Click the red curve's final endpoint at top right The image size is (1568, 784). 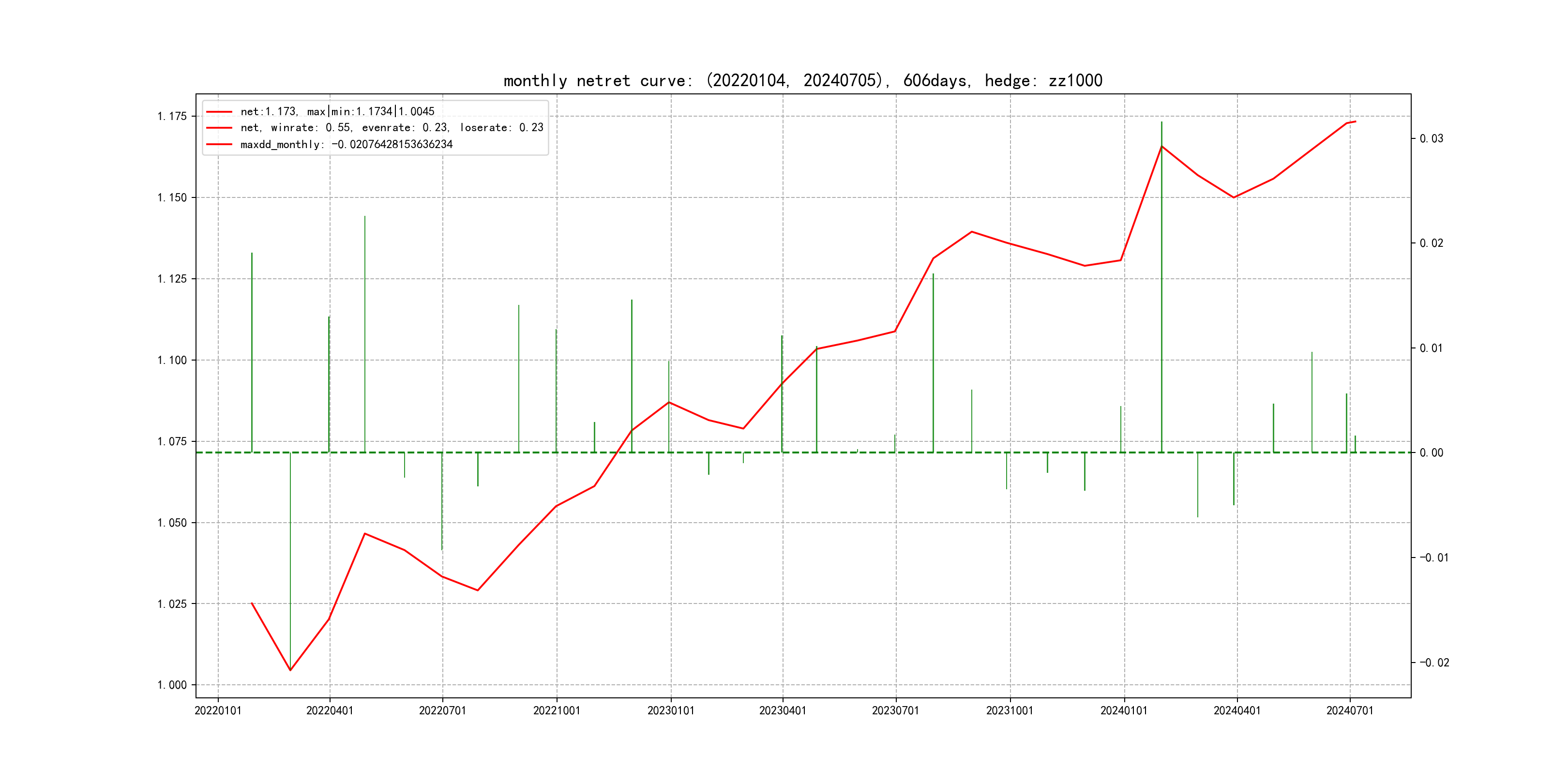click(x=1356, y=122)
